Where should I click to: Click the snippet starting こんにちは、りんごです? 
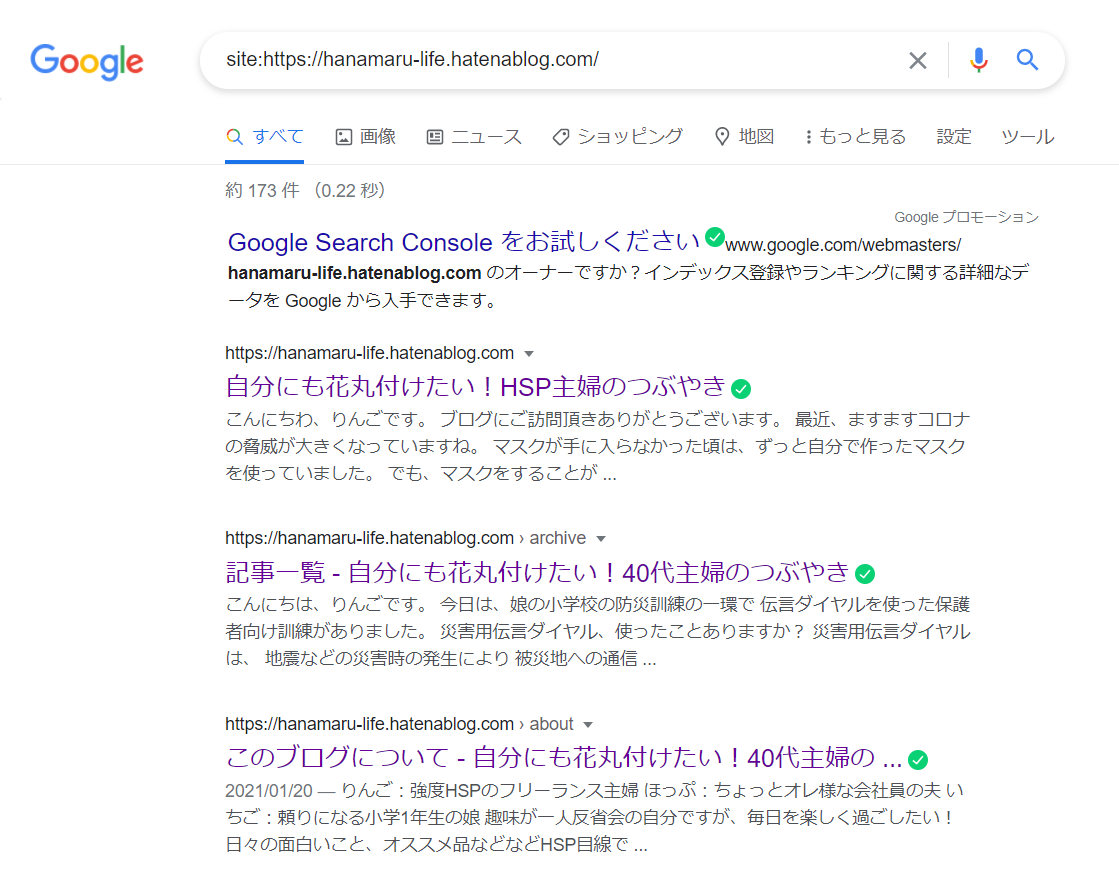tap(598, 631)
